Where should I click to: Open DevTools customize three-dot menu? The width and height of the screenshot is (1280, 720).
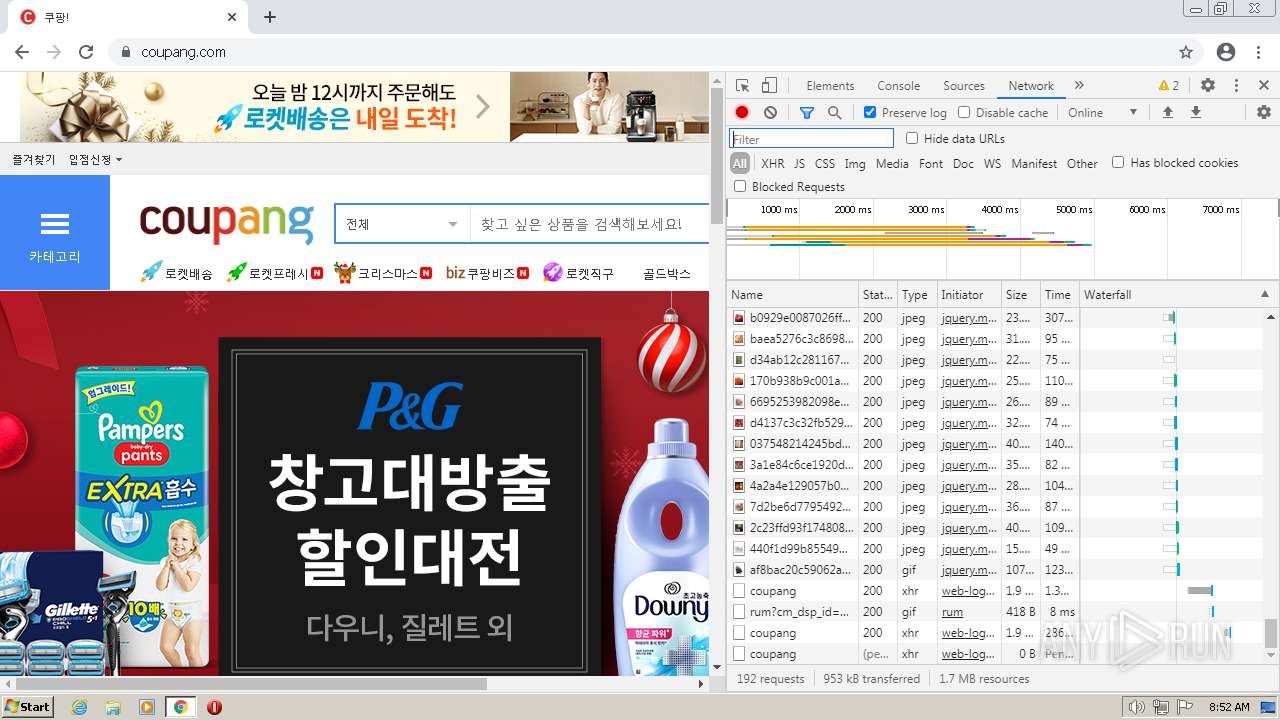[x=1236, y=86]
